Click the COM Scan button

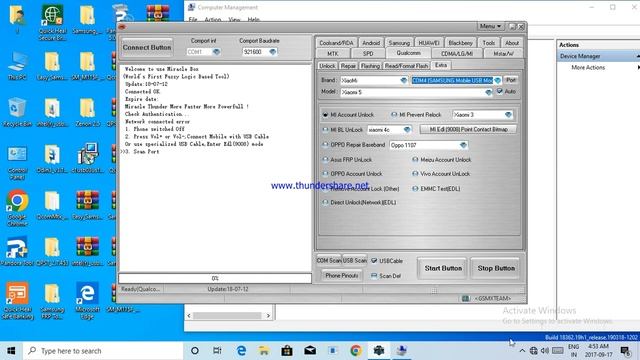[329, 260]
